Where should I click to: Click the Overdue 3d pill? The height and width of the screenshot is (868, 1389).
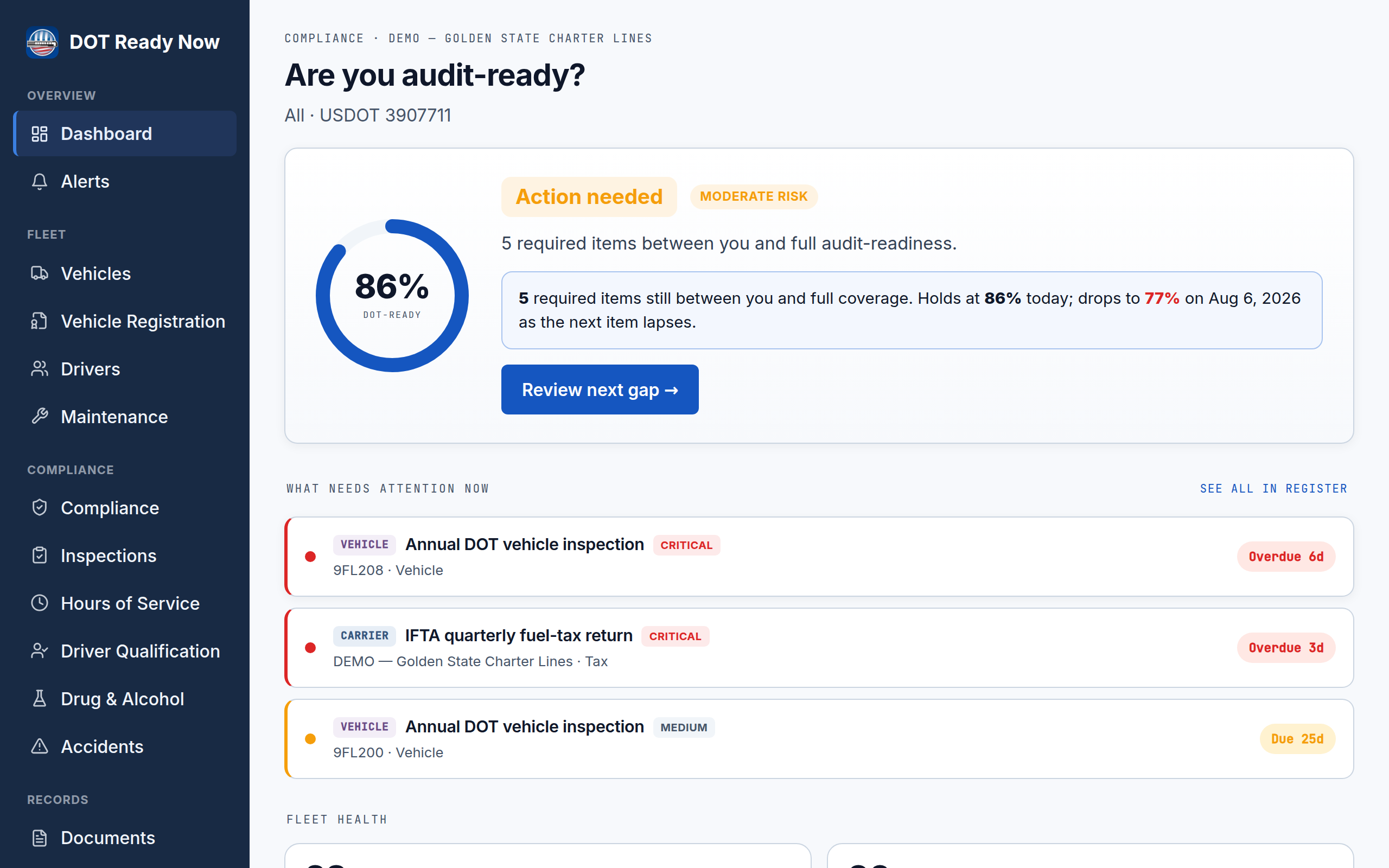pyautogui.click(x=1286, y=648)
